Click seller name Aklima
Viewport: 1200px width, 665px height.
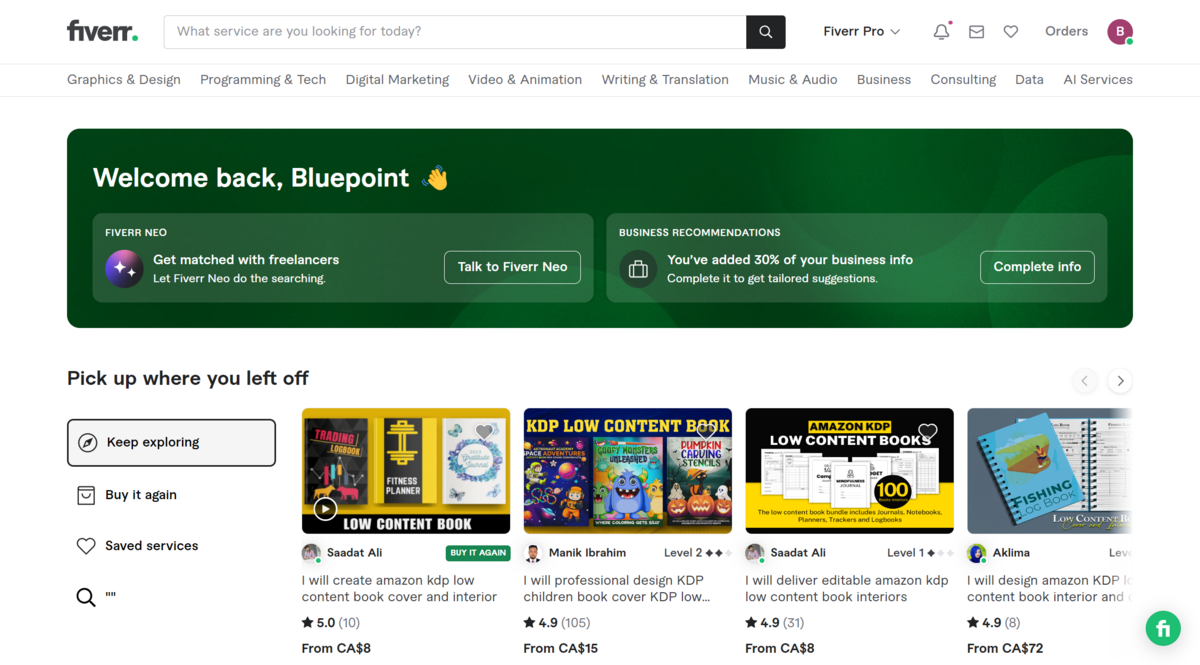click(1011, 553)
